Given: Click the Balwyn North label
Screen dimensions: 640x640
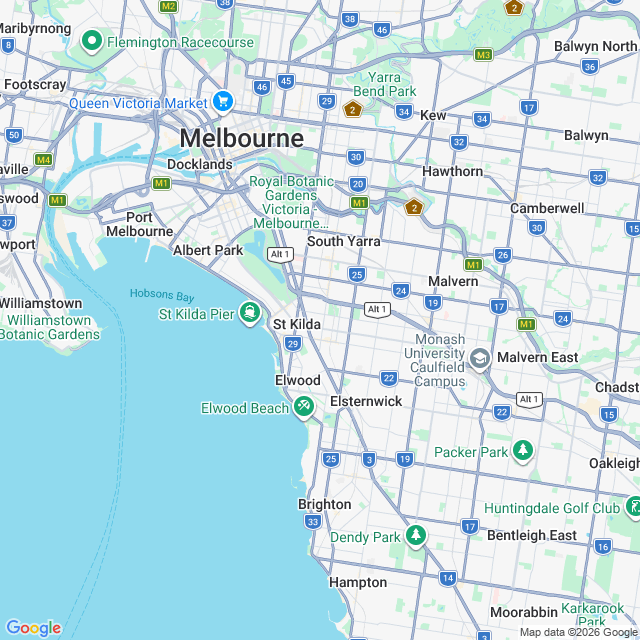Looking at the screenshot, I should click(x=596, y=47).
